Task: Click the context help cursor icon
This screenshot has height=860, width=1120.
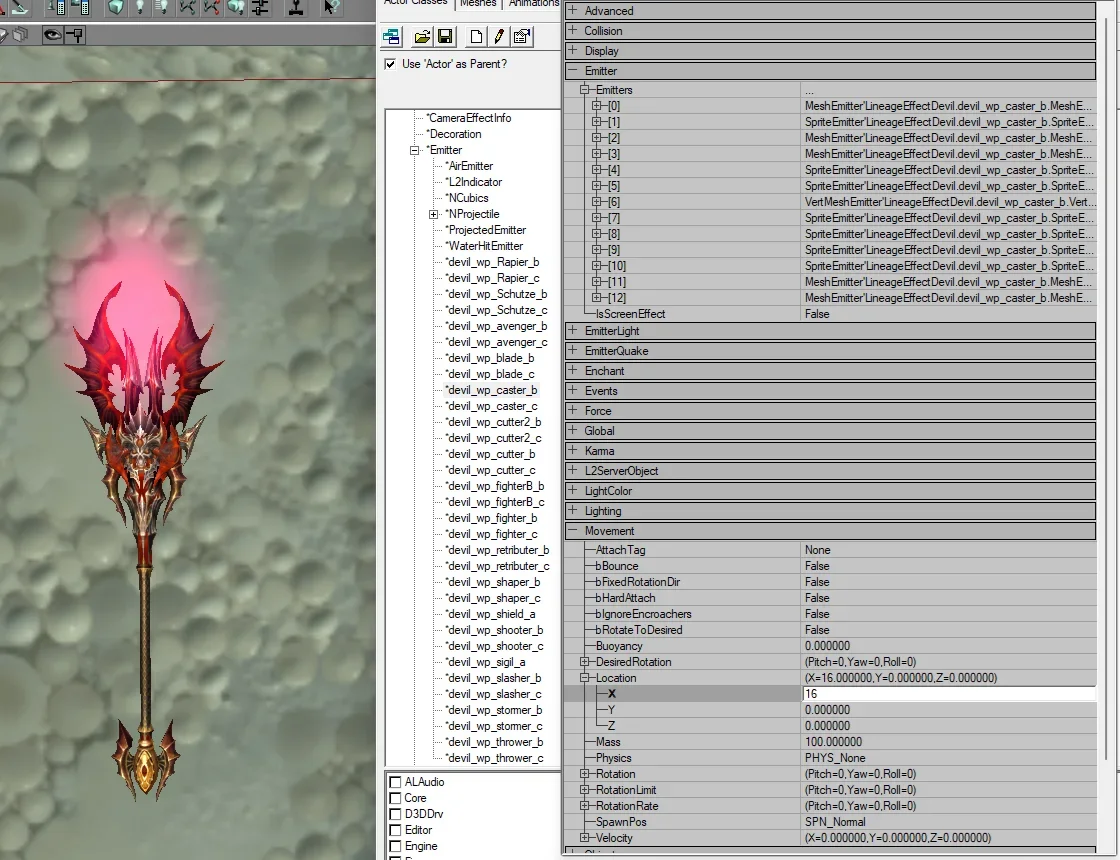Action: click(331, 7)
